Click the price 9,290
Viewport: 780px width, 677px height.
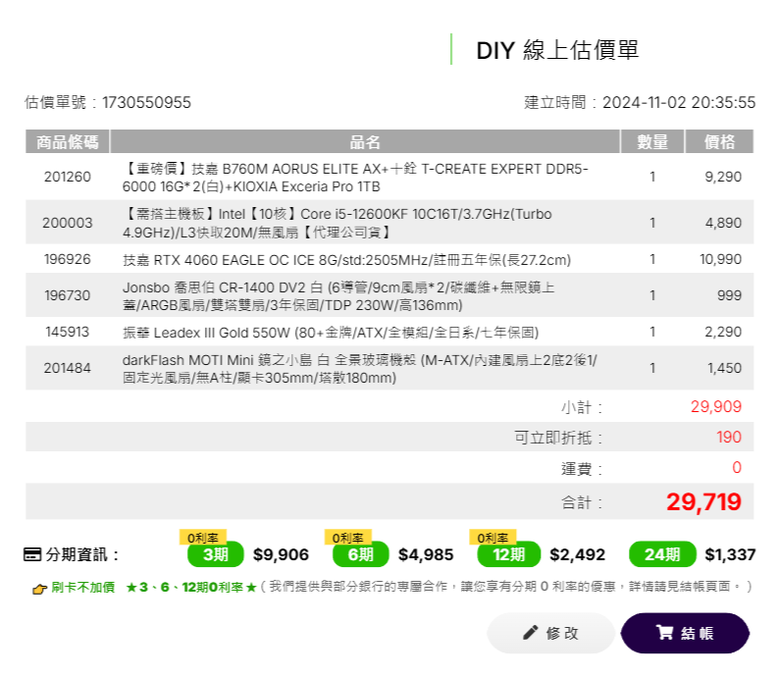[723, 177]
